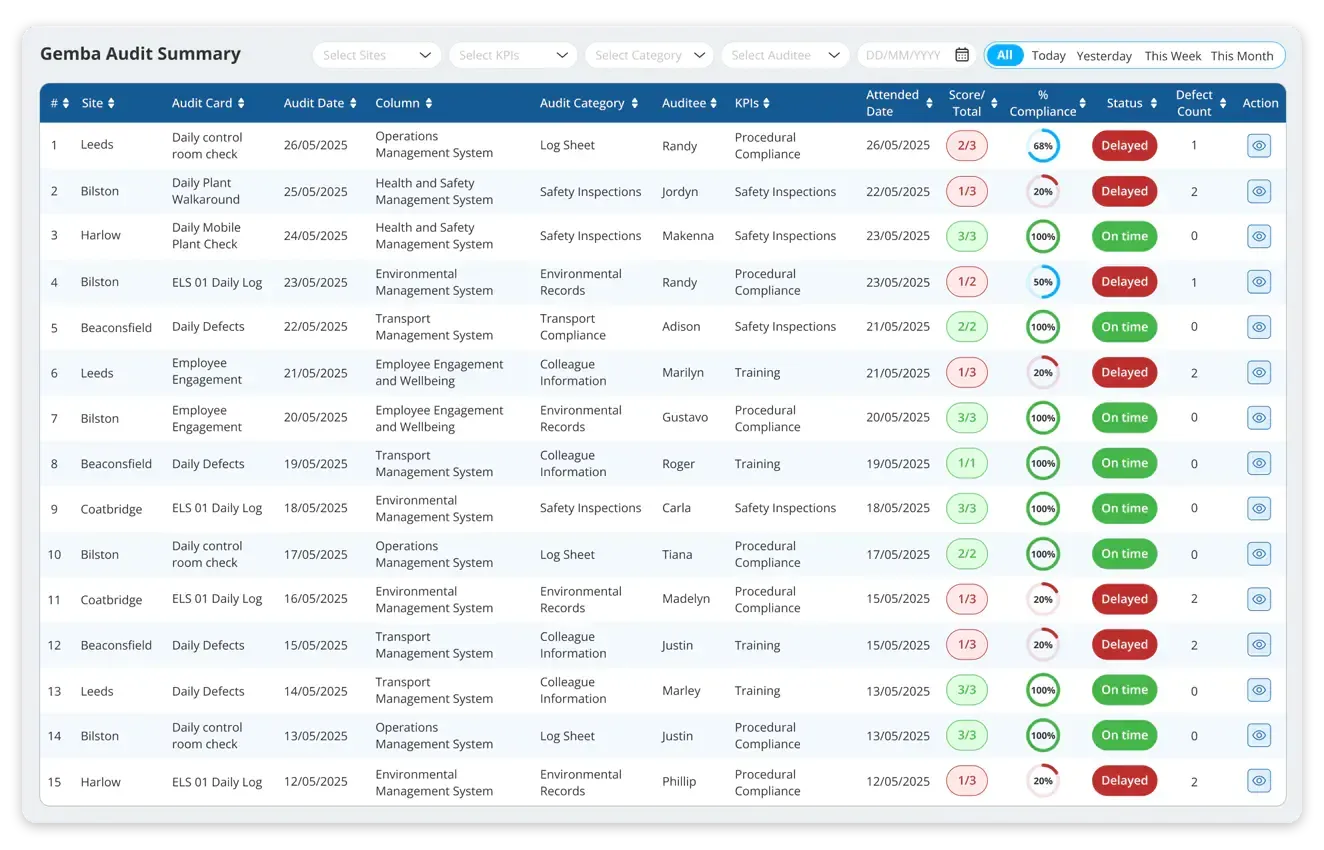The width and height of the screenshot is (1324, 850).
Task: Click the eye icon for Leeds Daily control room check
Action: tap(1258, 145)
